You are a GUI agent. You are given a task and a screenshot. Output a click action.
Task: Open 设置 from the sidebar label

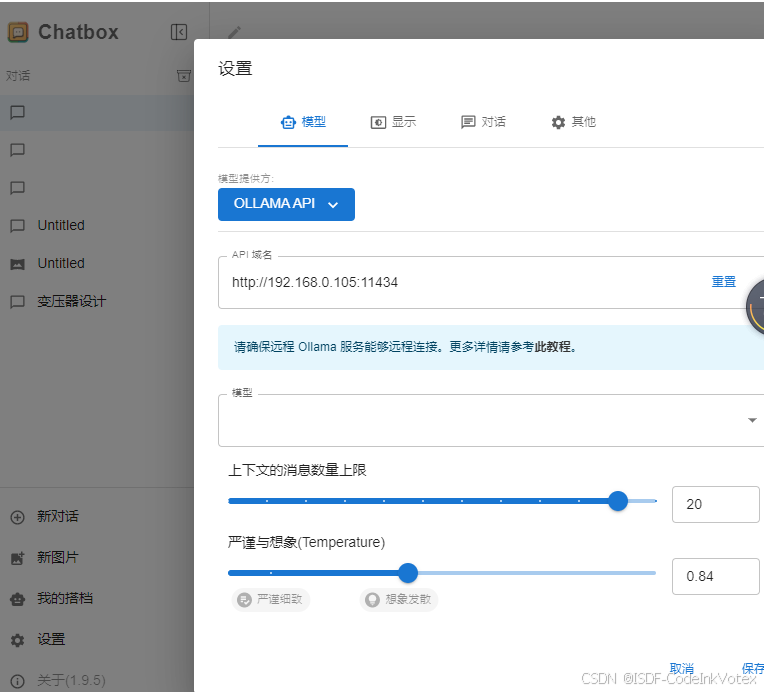coord(51,639)
